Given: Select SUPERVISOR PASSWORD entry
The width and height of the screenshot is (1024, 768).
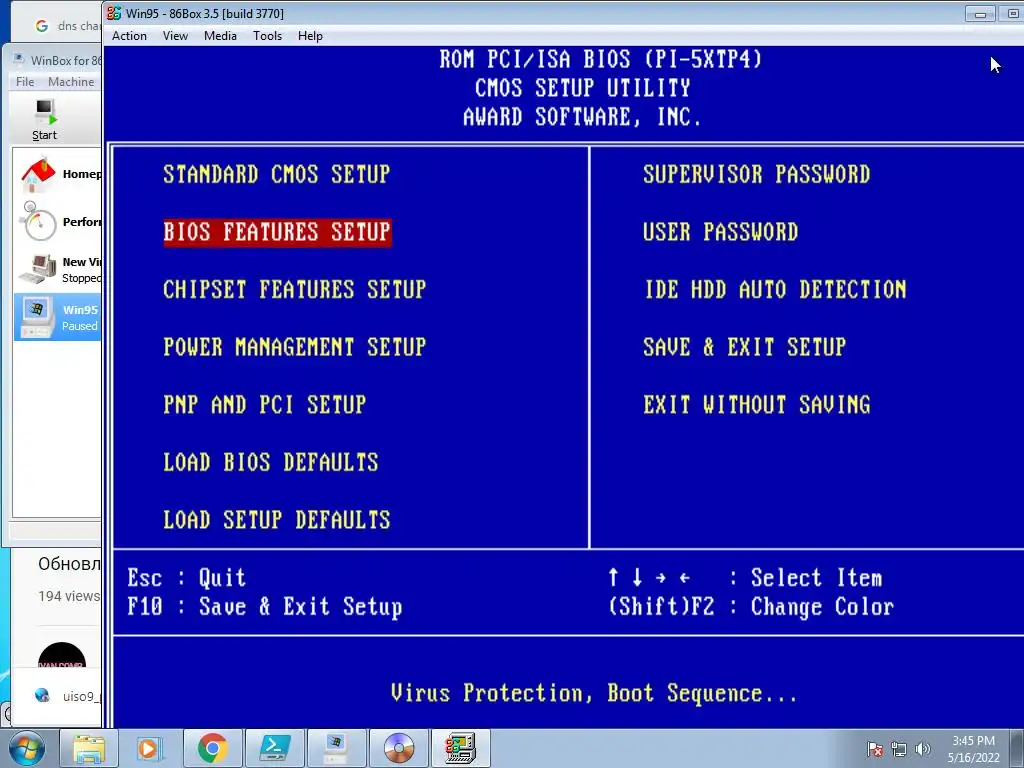Looking at the screenshot, I should point(756,174).
